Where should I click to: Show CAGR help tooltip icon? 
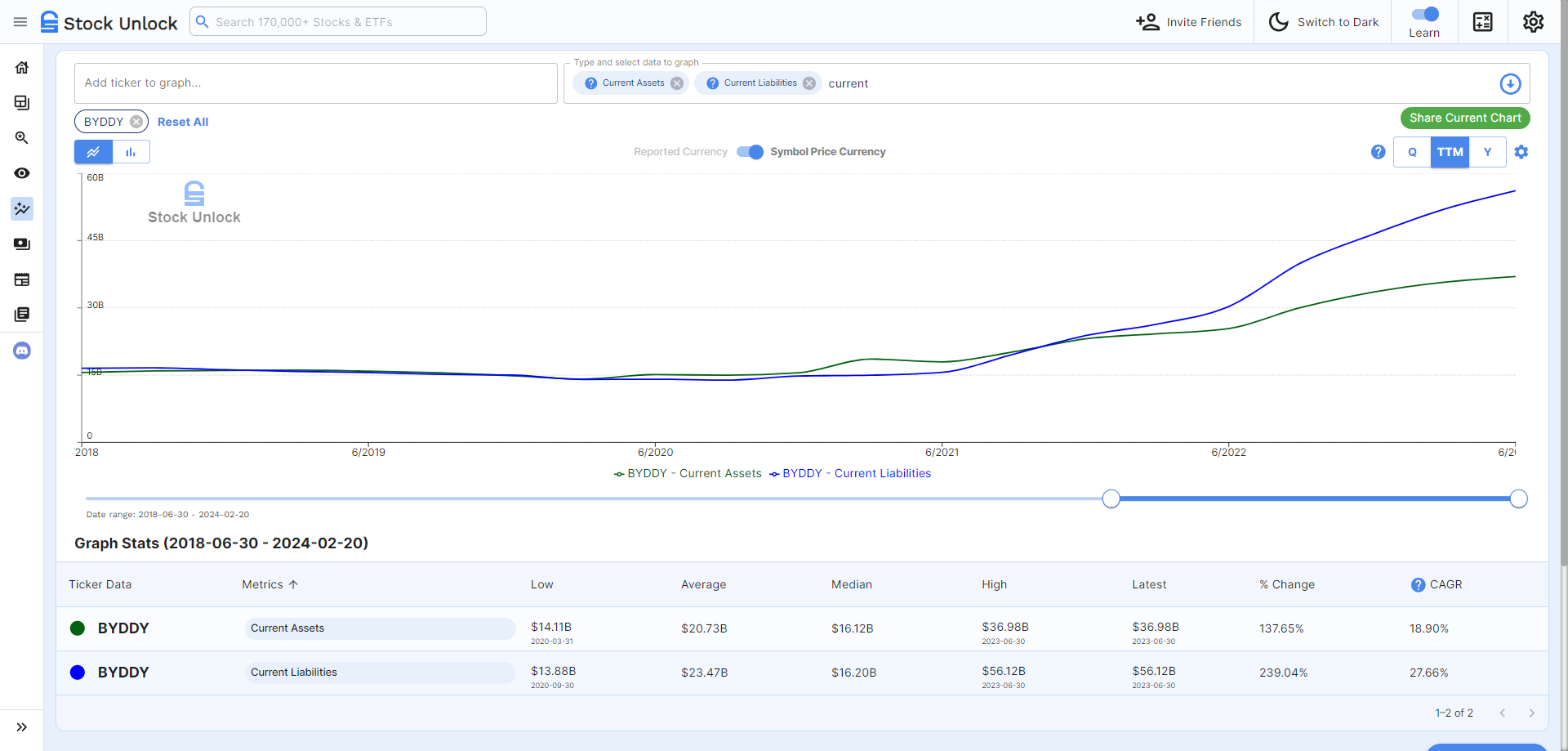coord(1418,584)
